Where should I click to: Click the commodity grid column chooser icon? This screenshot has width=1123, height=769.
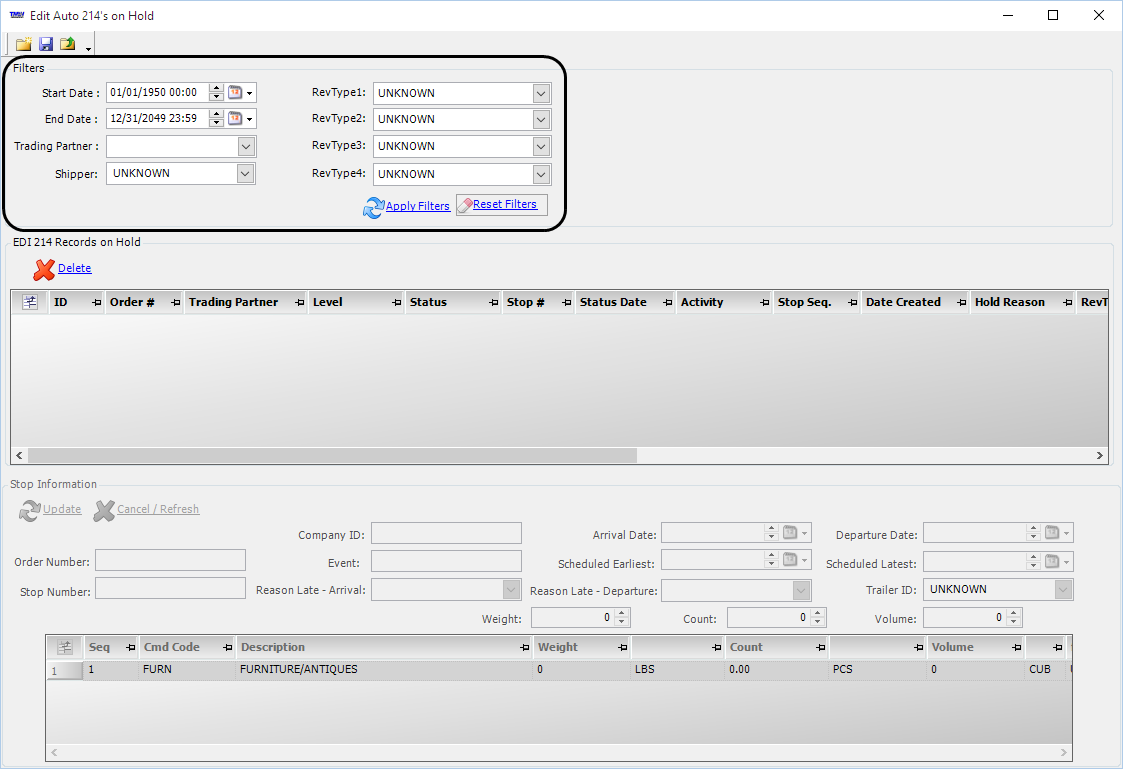pos(65,647)
